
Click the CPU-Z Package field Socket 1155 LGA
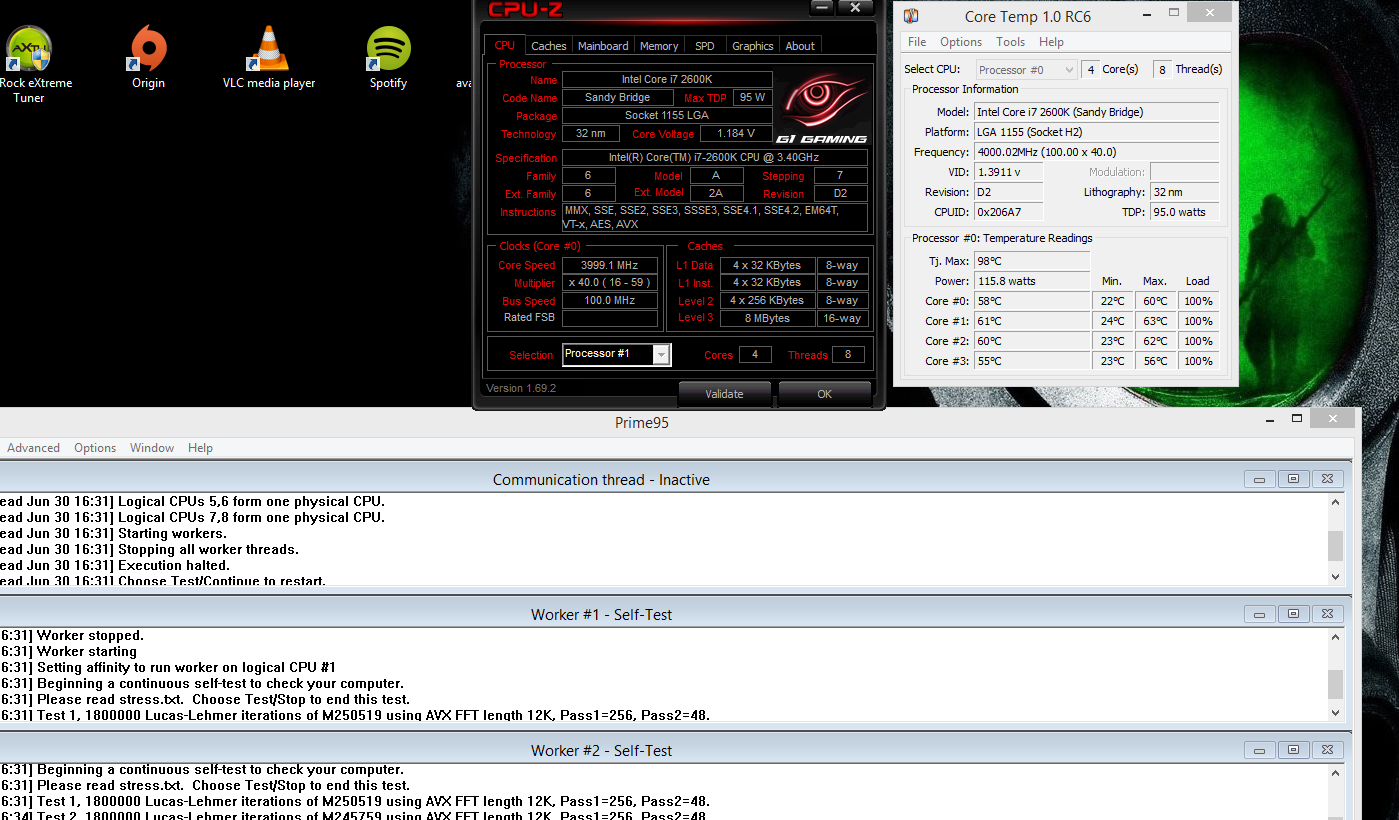click(x=667, y=116)
